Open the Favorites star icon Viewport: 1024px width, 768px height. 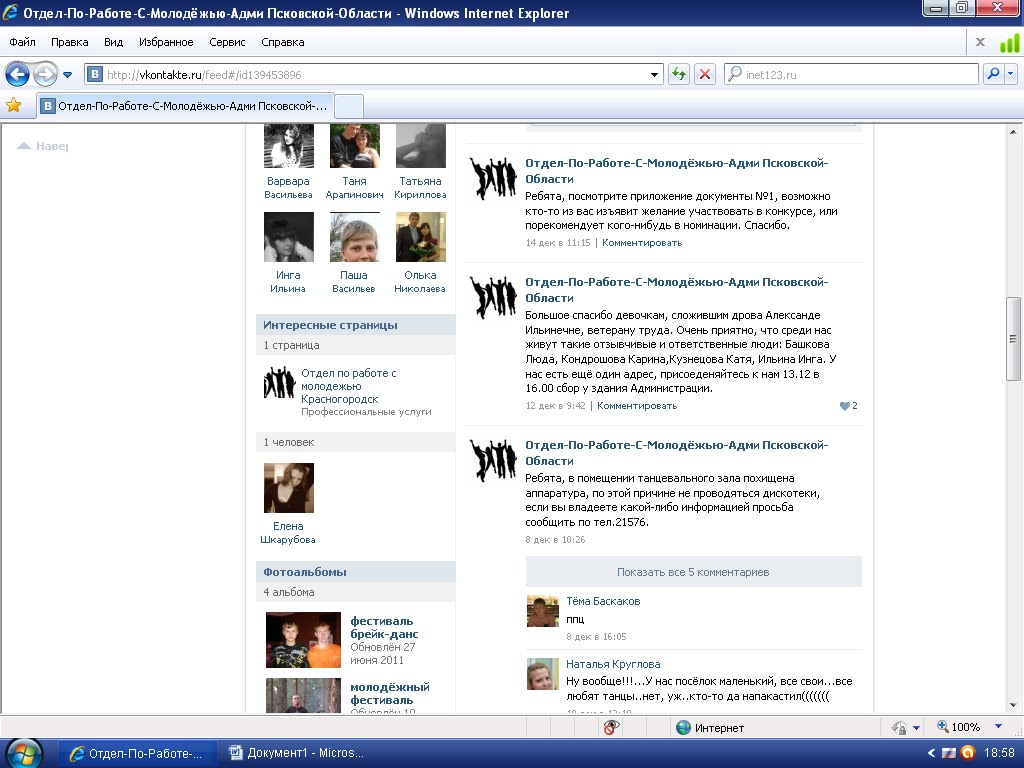(x=13, y=105)
